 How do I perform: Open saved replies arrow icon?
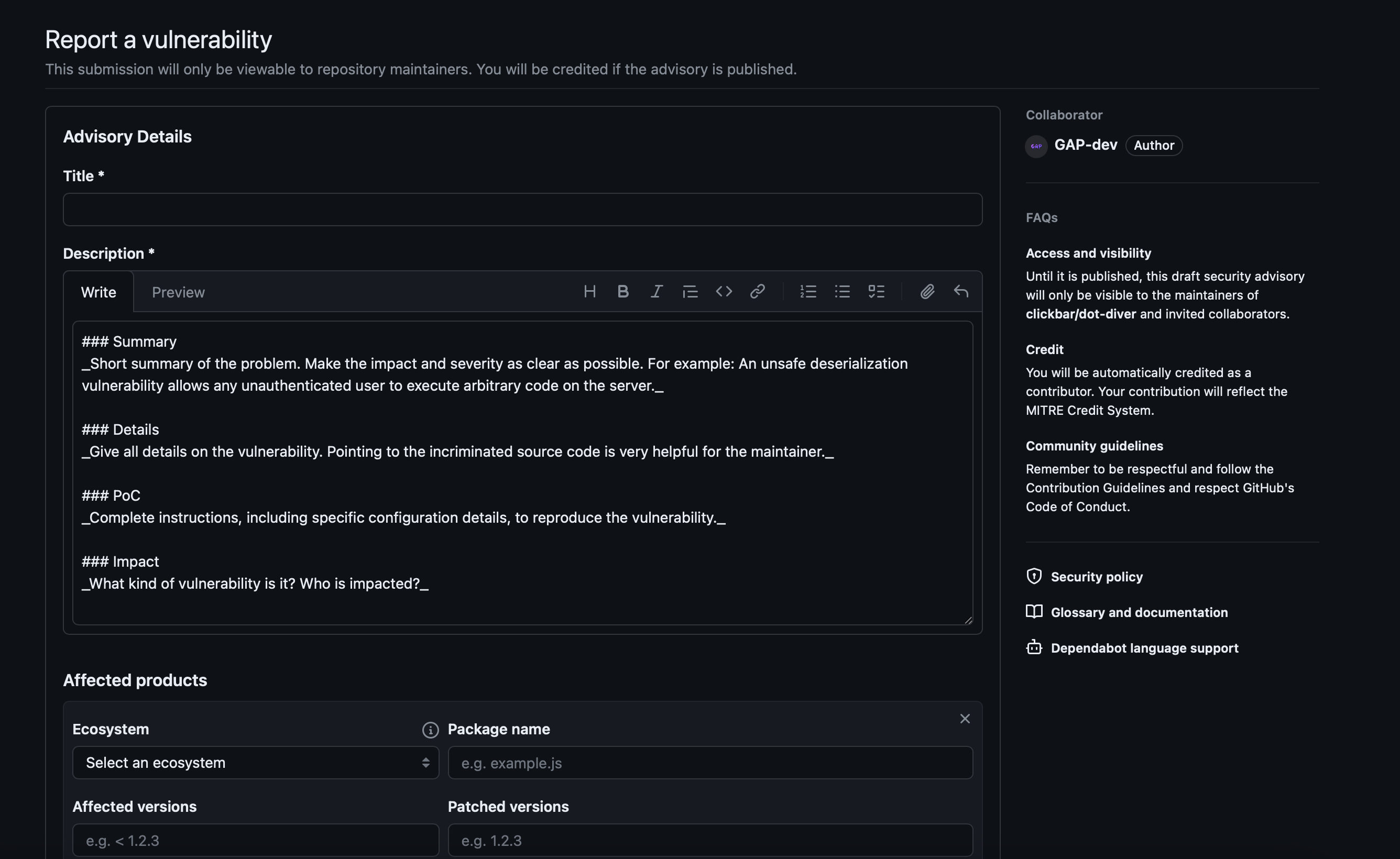tap(961, 291)
